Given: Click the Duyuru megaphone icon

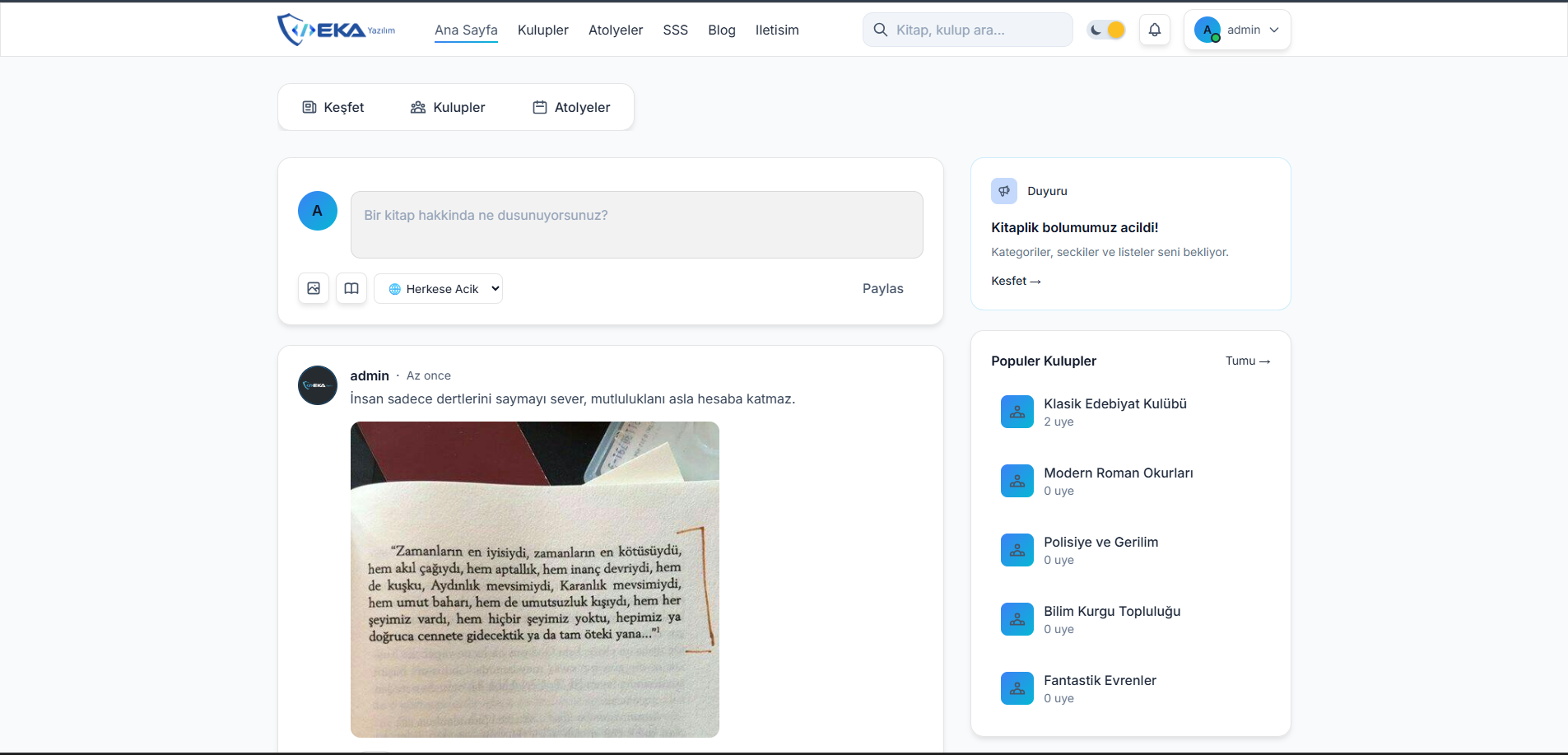Looking at the screenshot, I should (1004, 191).
